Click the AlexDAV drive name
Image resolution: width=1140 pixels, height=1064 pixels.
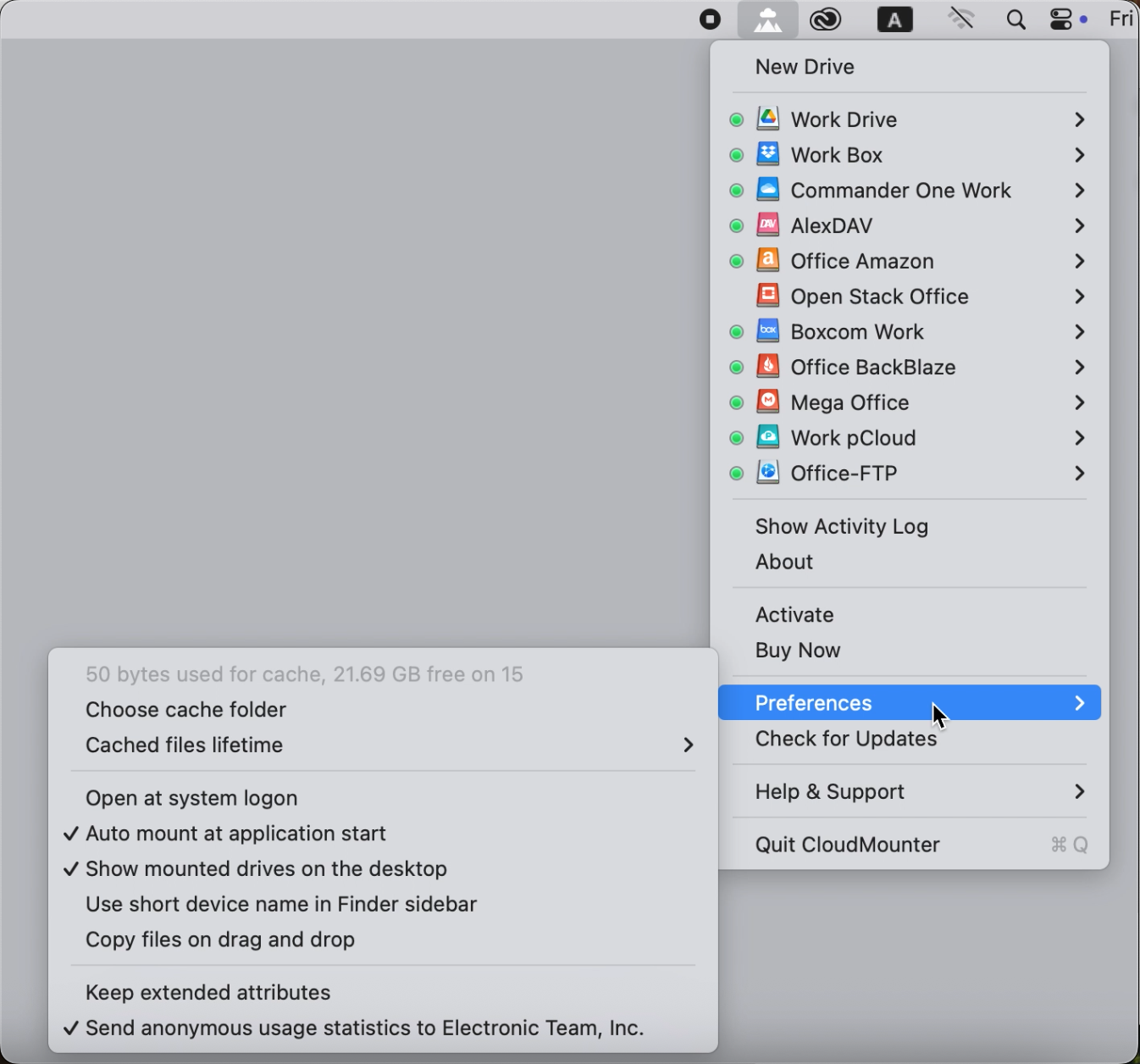(832, 226)
